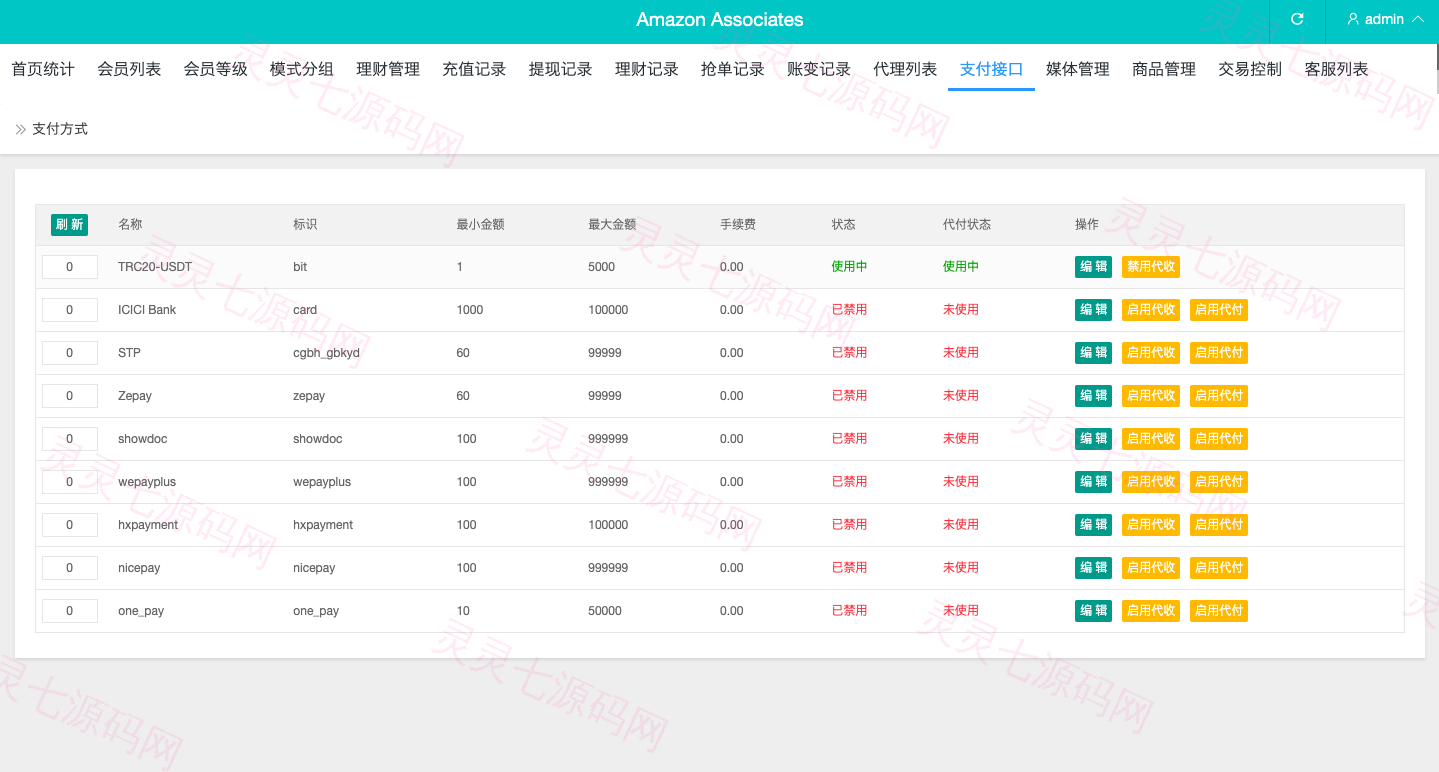Open the 客服列表 tab
The image size is (1439, 772).
click(x=1336, y=69)
